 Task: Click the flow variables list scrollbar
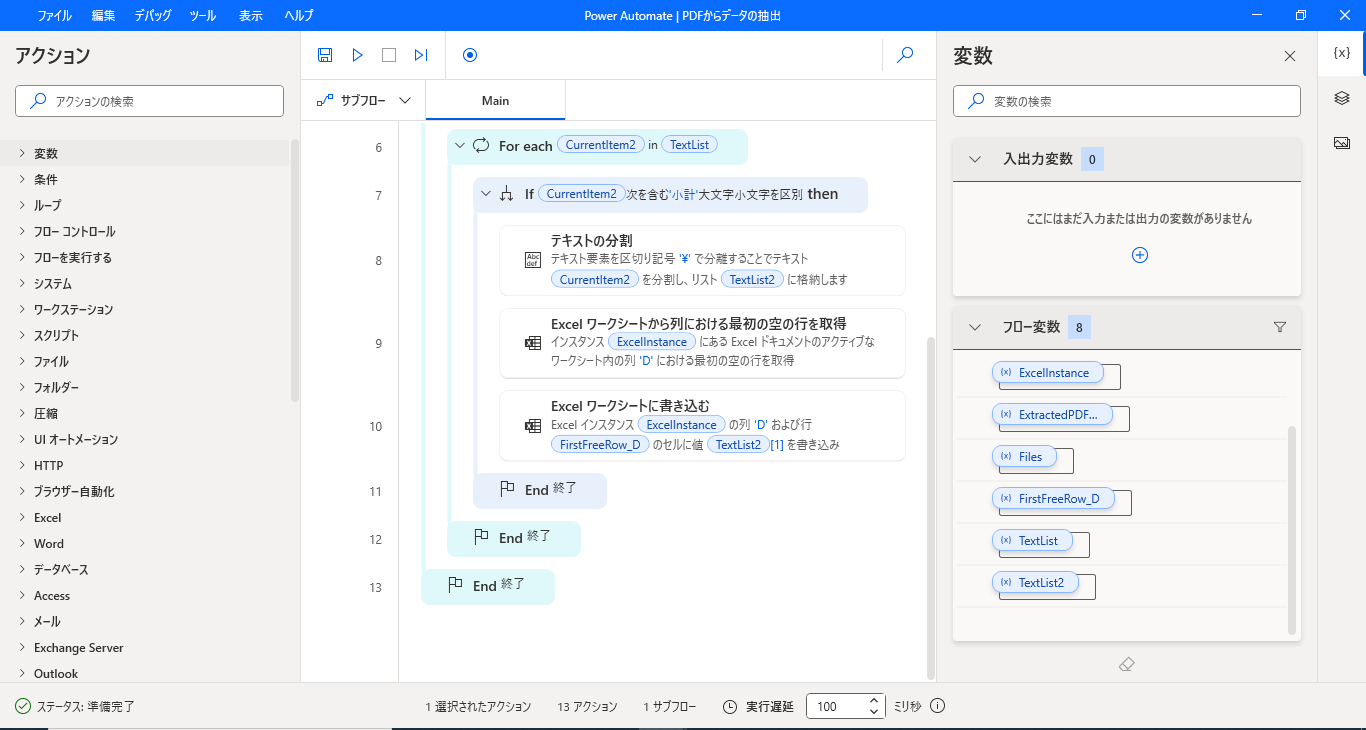(x=1292, y=530)
